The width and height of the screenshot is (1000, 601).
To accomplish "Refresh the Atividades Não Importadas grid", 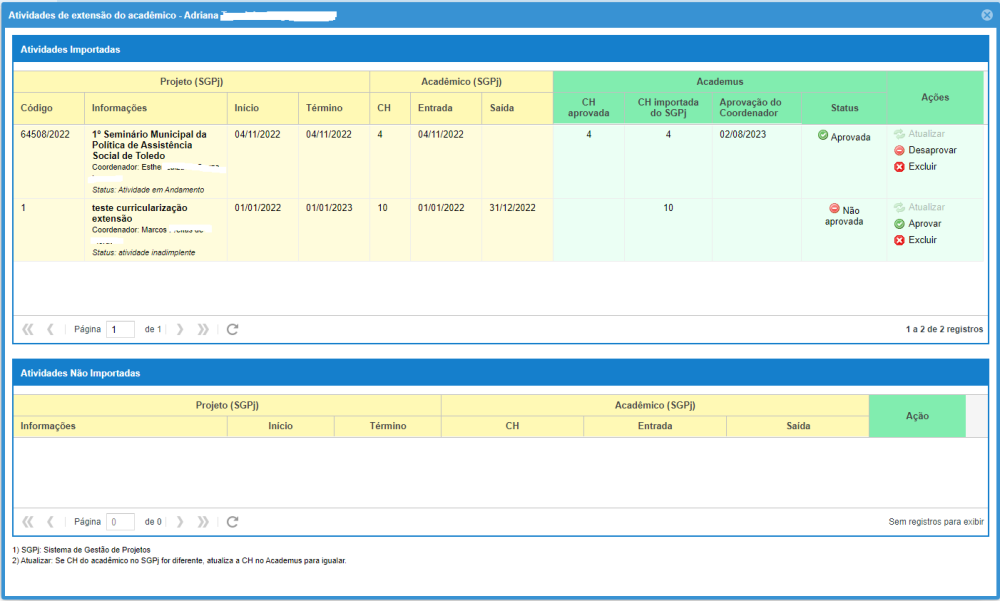I will 232,522.
